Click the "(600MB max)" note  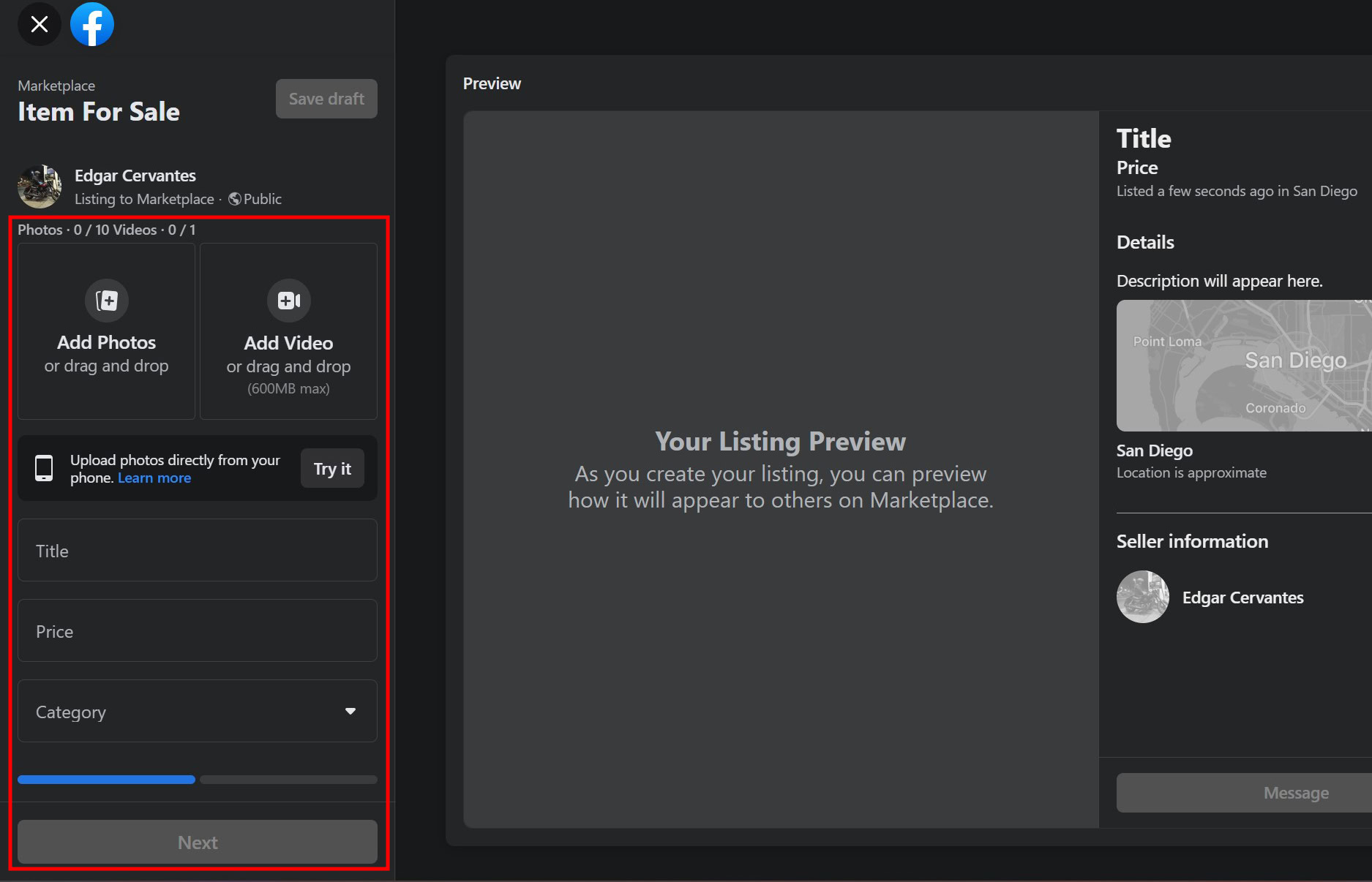coord(289,388)
